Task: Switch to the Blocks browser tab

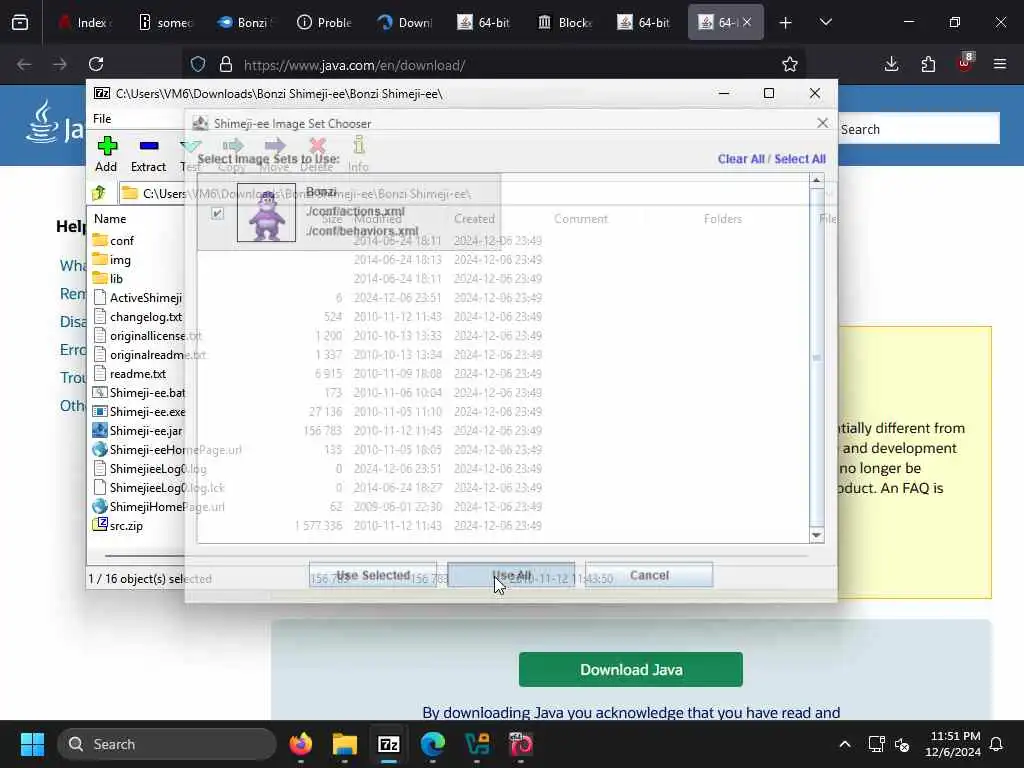Action: click(x=564, y=22)
